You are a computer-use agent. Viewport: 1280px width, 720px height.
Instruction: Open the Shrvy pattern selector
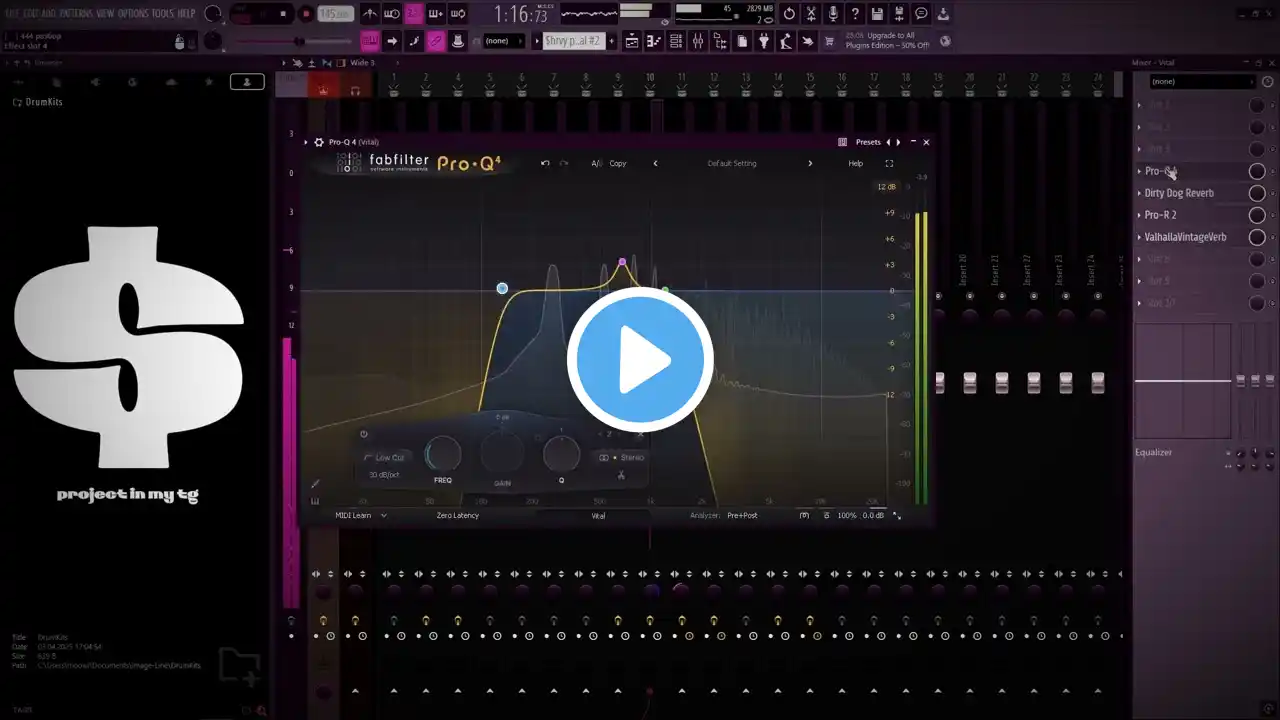(574, 41)
